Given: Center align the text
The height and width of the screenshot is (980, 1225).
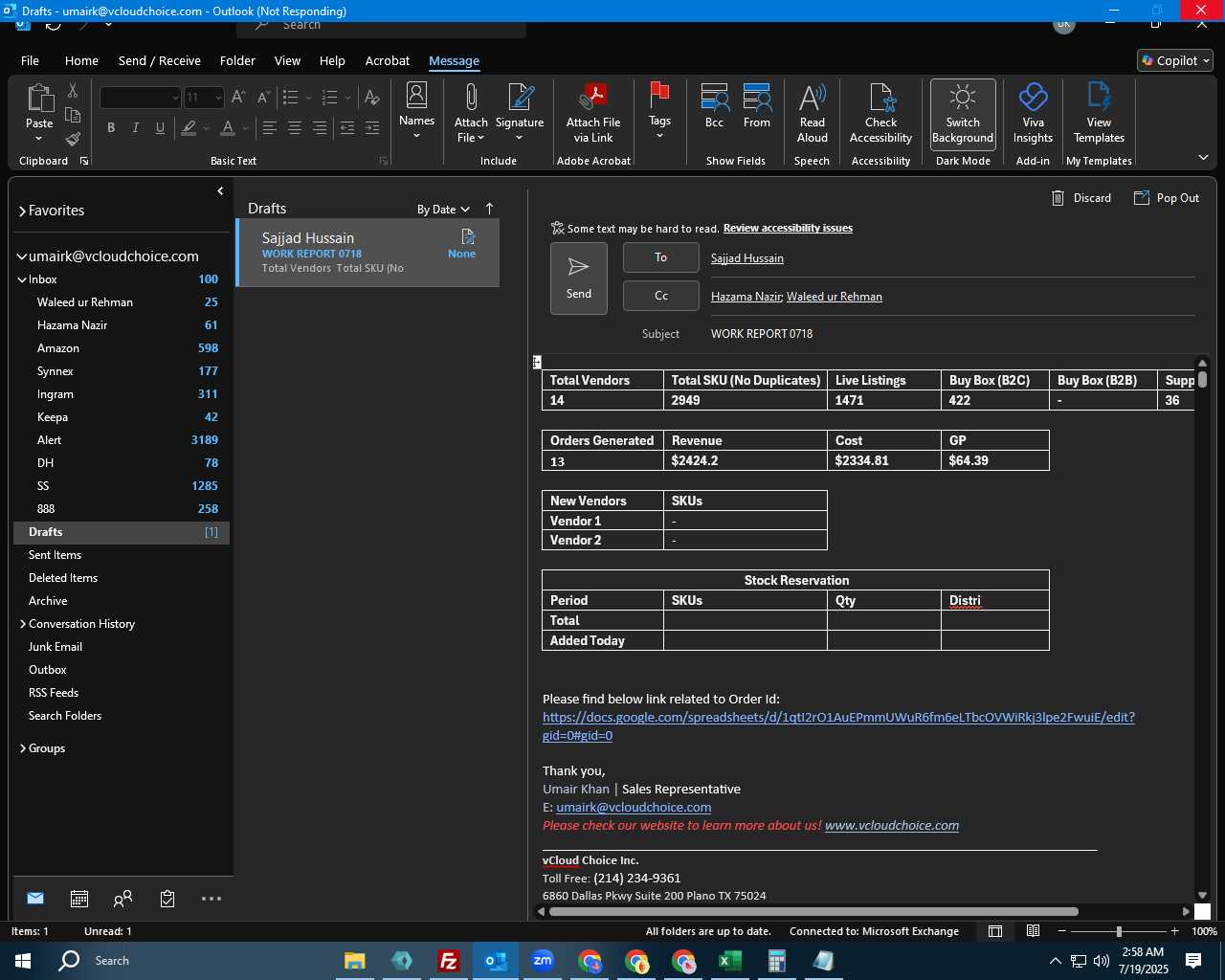Looking at the screenshot, I should click(x=295, y=127).
